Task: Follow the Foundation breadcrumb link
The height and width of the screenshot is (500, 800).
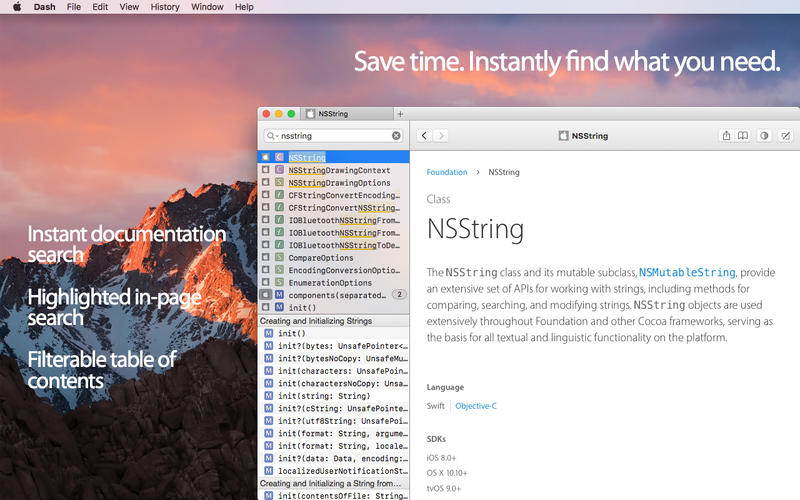Action: (447, 172)
